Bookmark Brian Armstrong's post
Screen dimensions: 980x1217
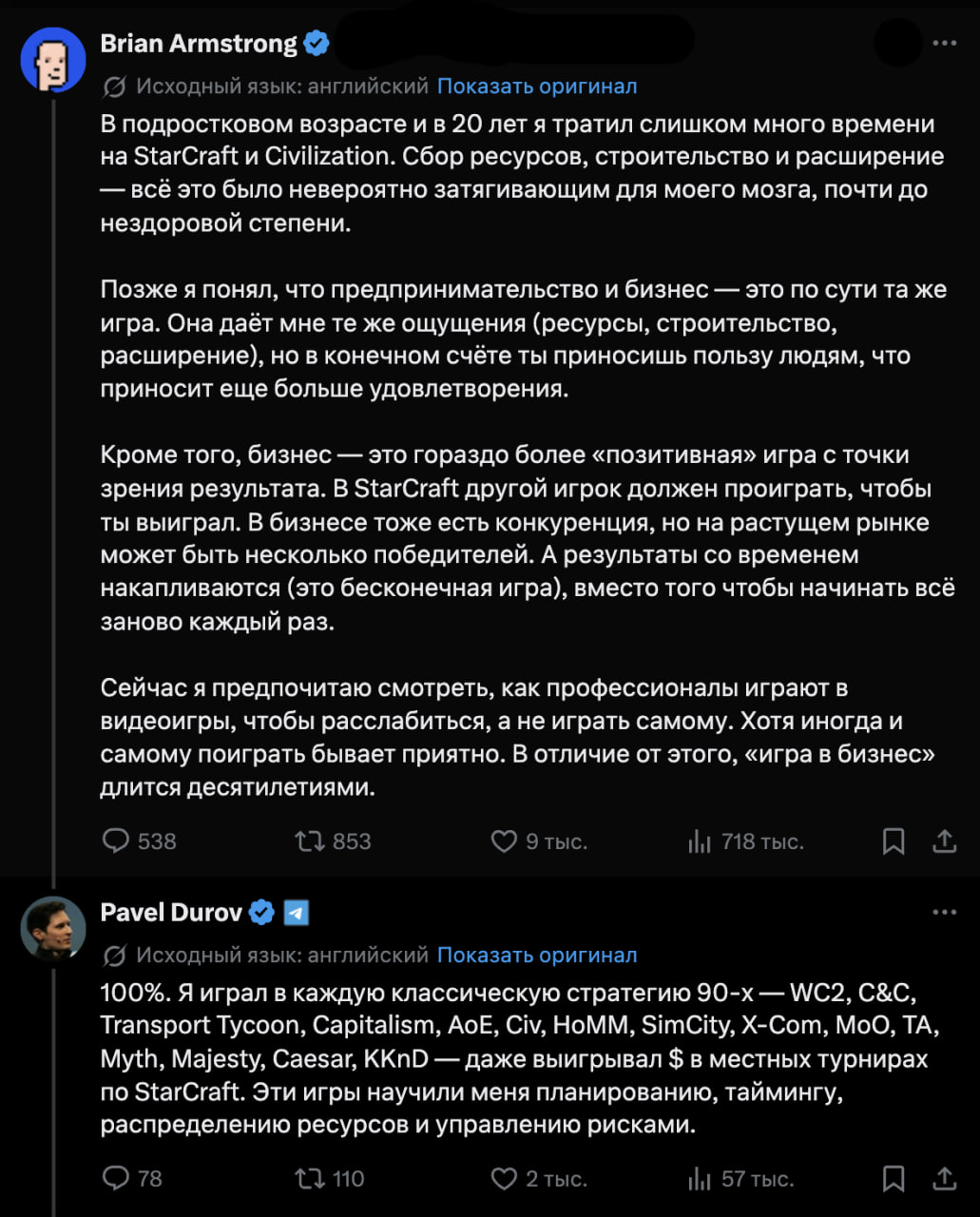pos(894,841)
